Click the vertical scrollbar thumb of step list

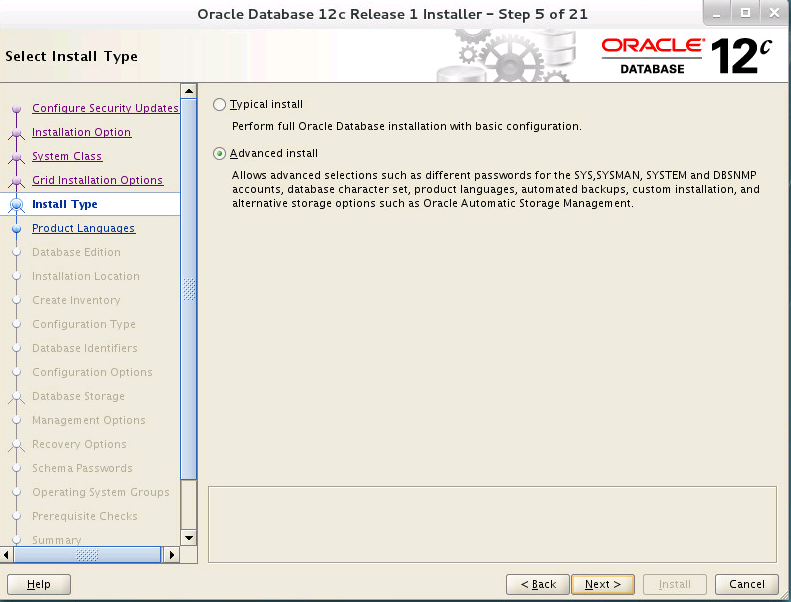click(189, 289)
